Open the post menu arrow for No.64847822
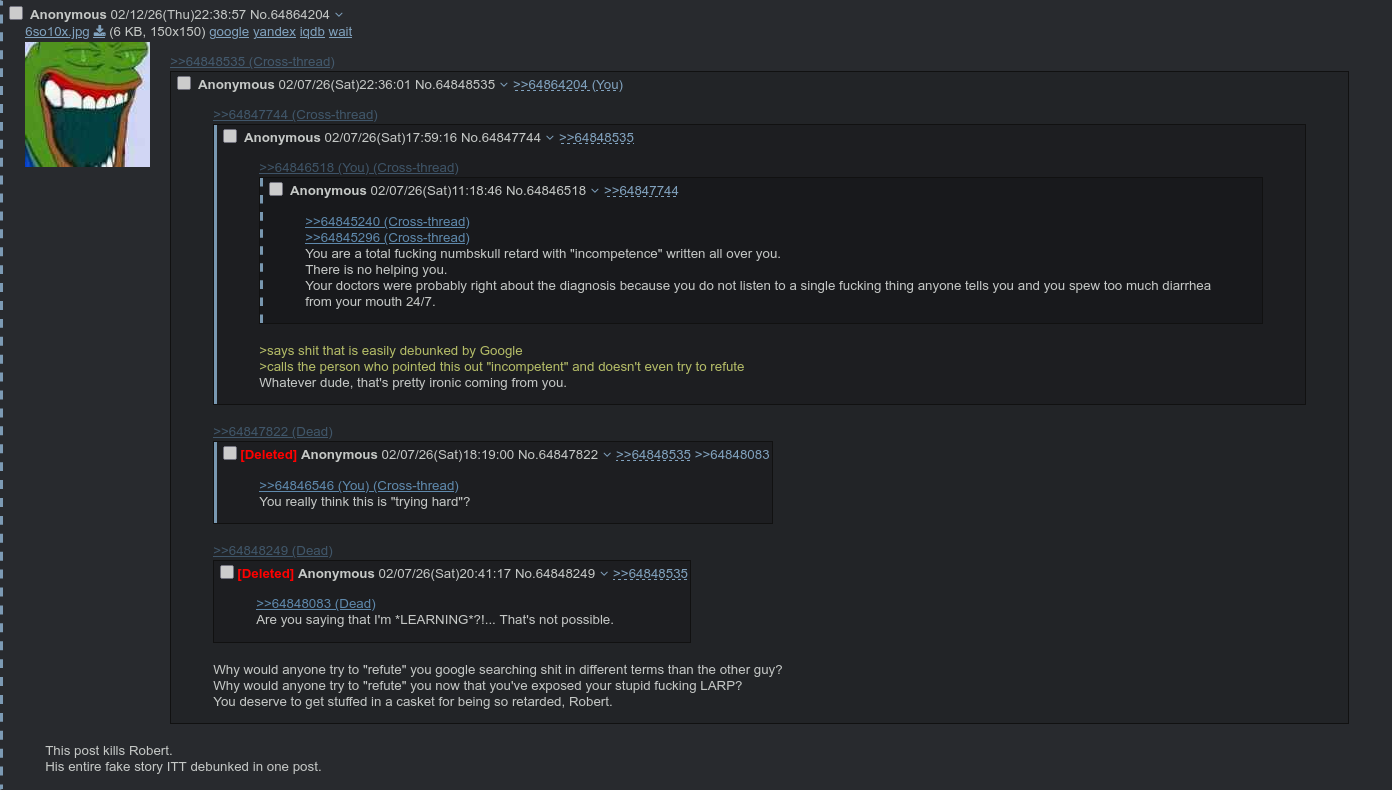Viewport: 1392px width, 790px height. 607,455
